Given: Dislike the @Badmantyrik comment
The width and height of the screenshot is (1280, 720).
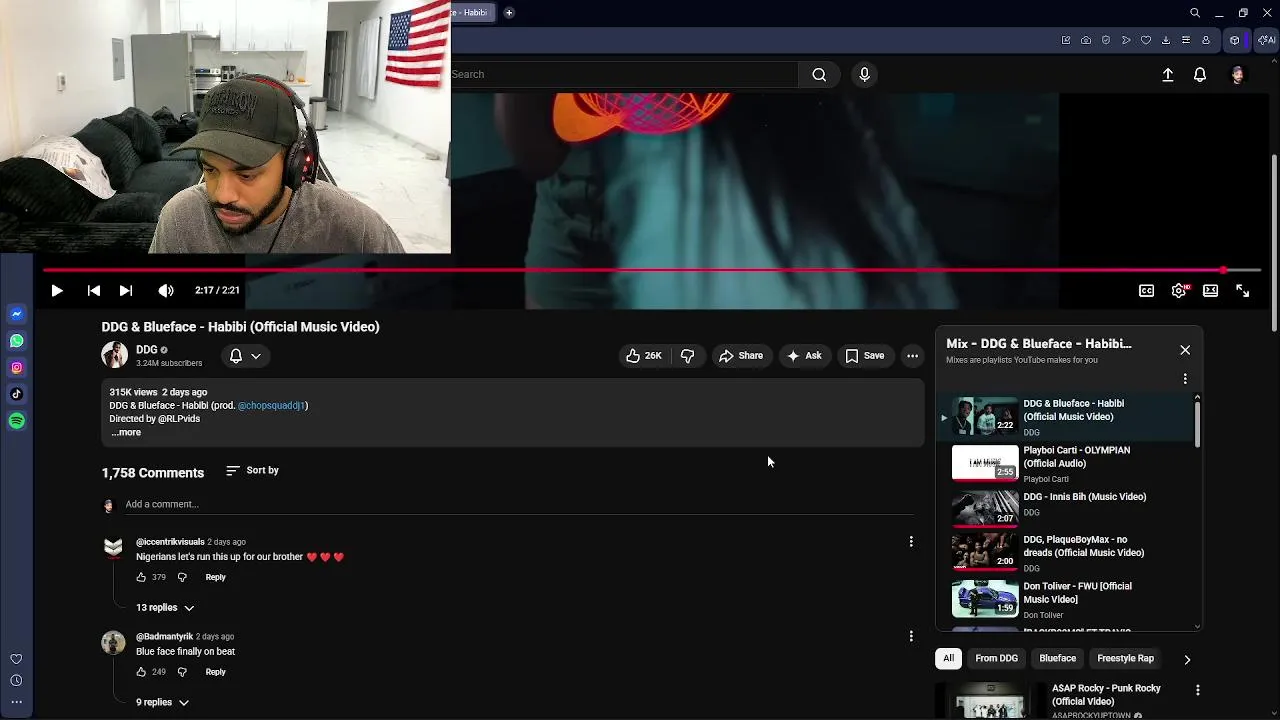Looking at the screenshot, I should coord(182,672).
